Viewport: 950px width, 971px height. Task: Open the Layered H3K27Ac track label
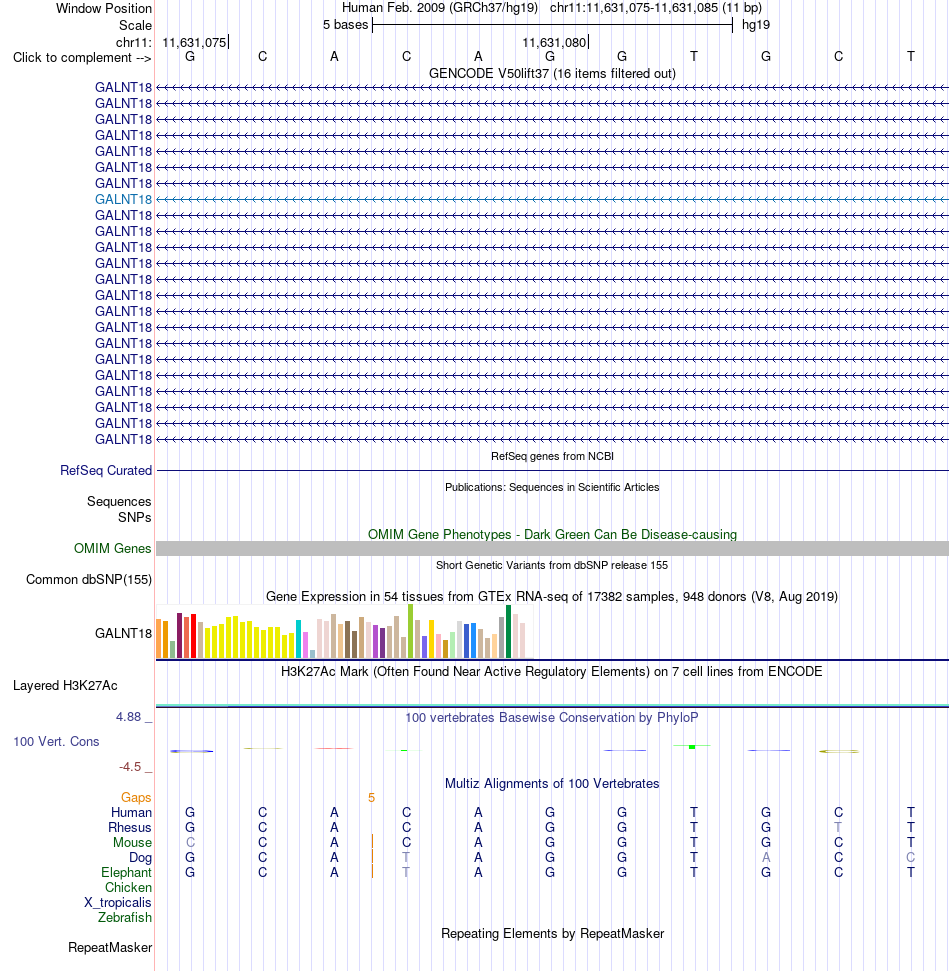click(x=65, y=686)
